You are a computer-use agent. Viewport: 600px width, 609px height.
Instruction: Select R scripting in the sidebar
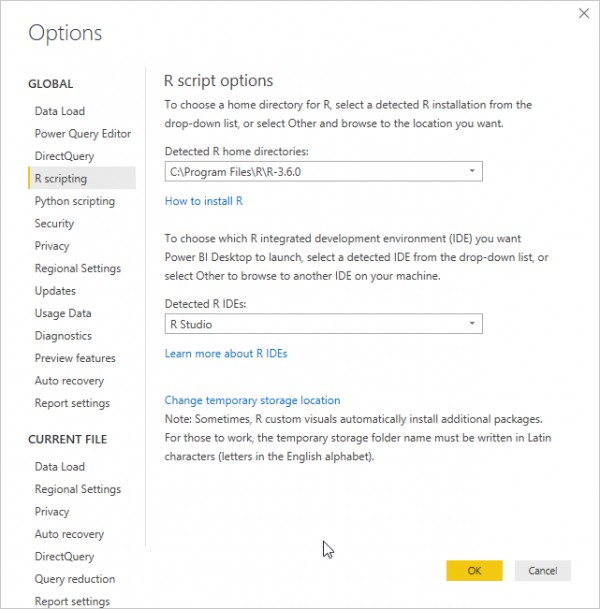tap(82, 178)
